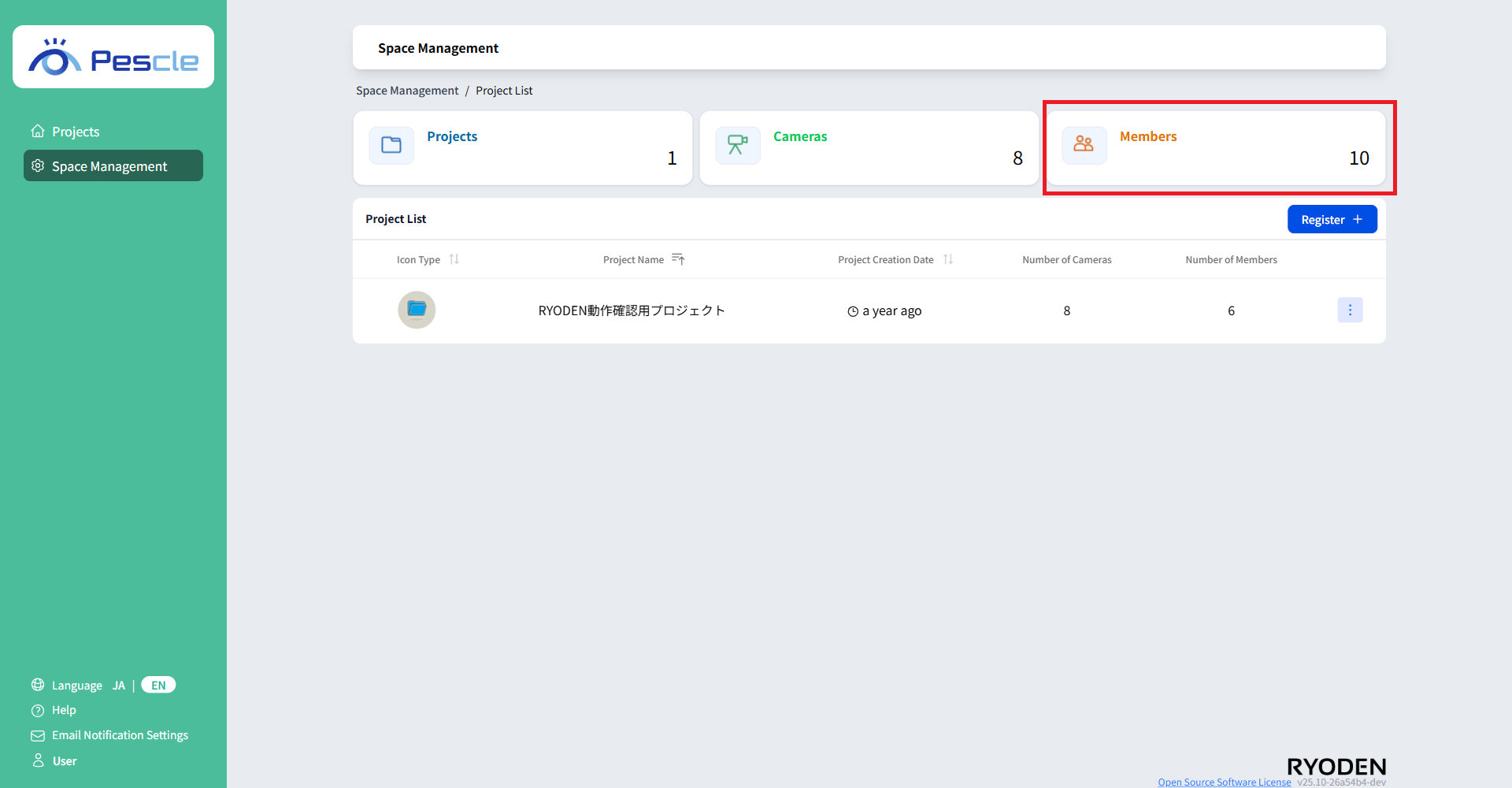Sort by Project Creation Date
The height and width of the screenshot is (788, 1512).
click(948, 259)
